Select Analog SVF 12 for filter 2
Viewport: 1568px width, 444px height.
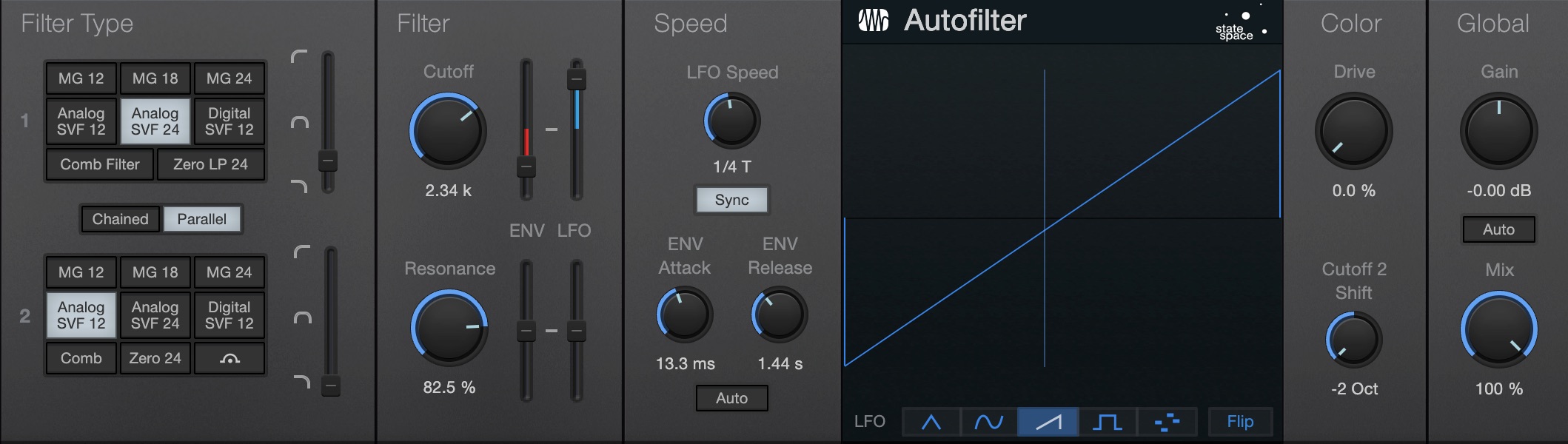click(81, 315)
